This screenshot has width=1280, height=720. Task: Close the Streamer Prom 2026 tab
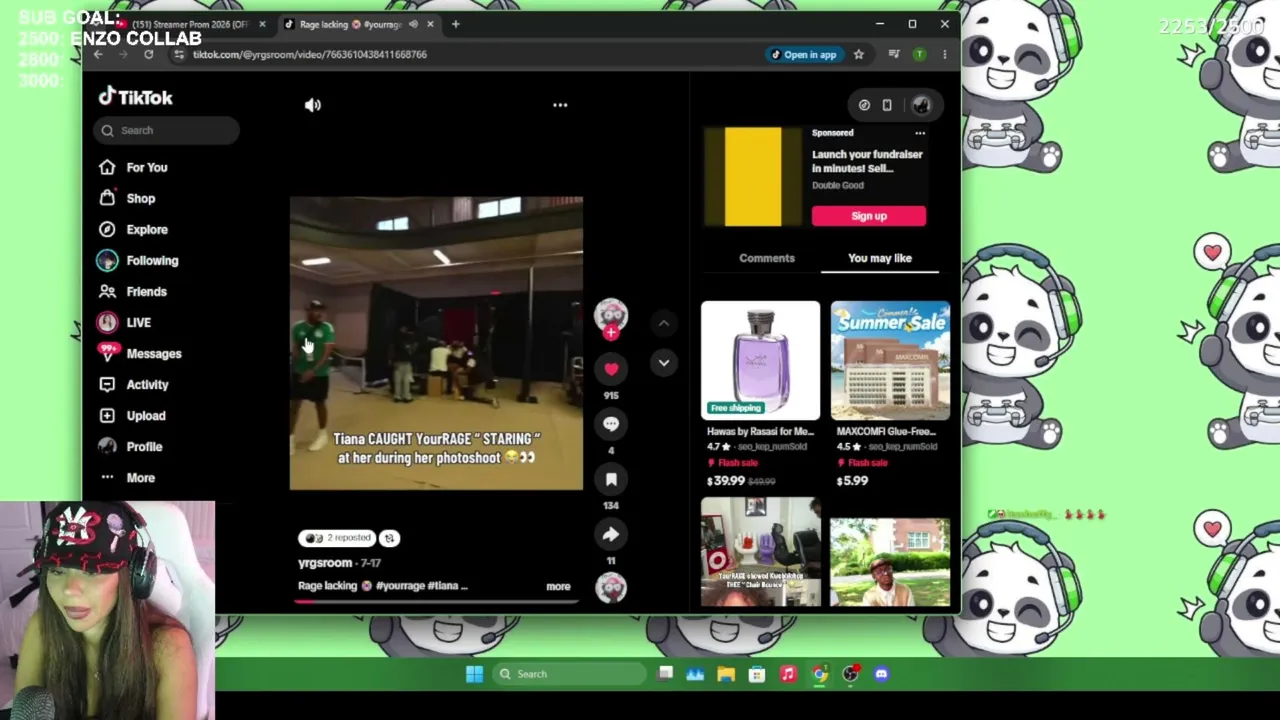[x=262, y=24]
